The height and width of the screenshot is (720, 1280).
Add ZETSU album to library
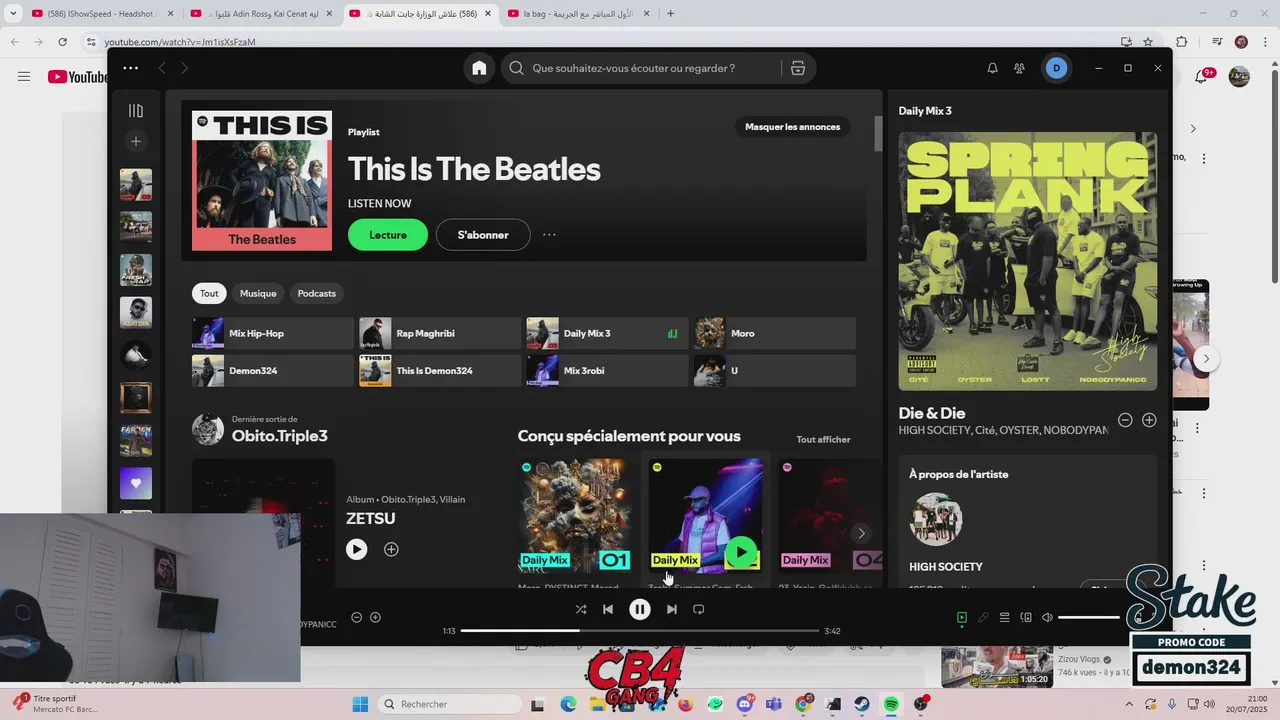point(391,549)
